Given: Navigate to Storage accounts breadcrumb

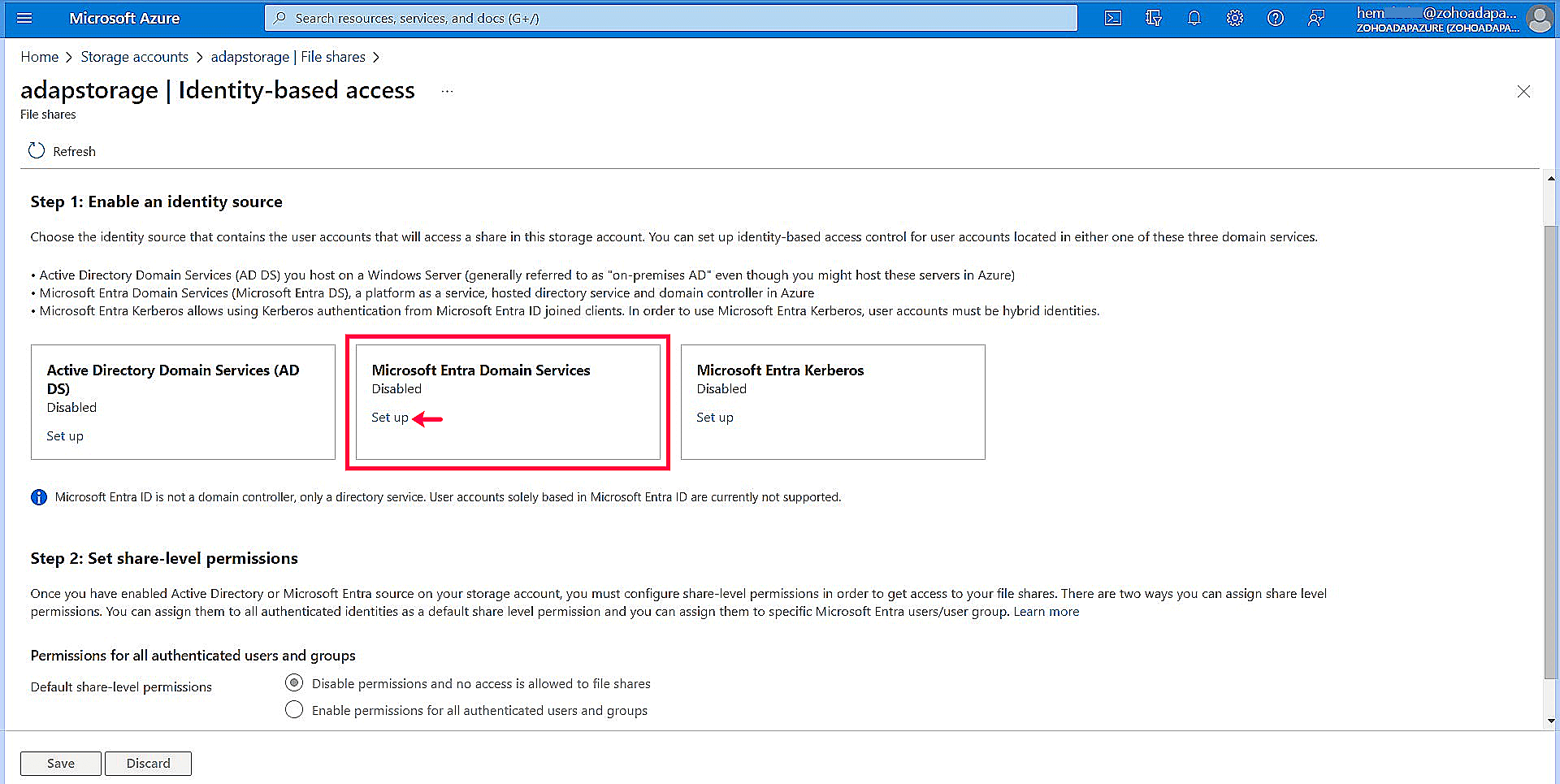Looking at the screenshot, I should coord(135,56).
